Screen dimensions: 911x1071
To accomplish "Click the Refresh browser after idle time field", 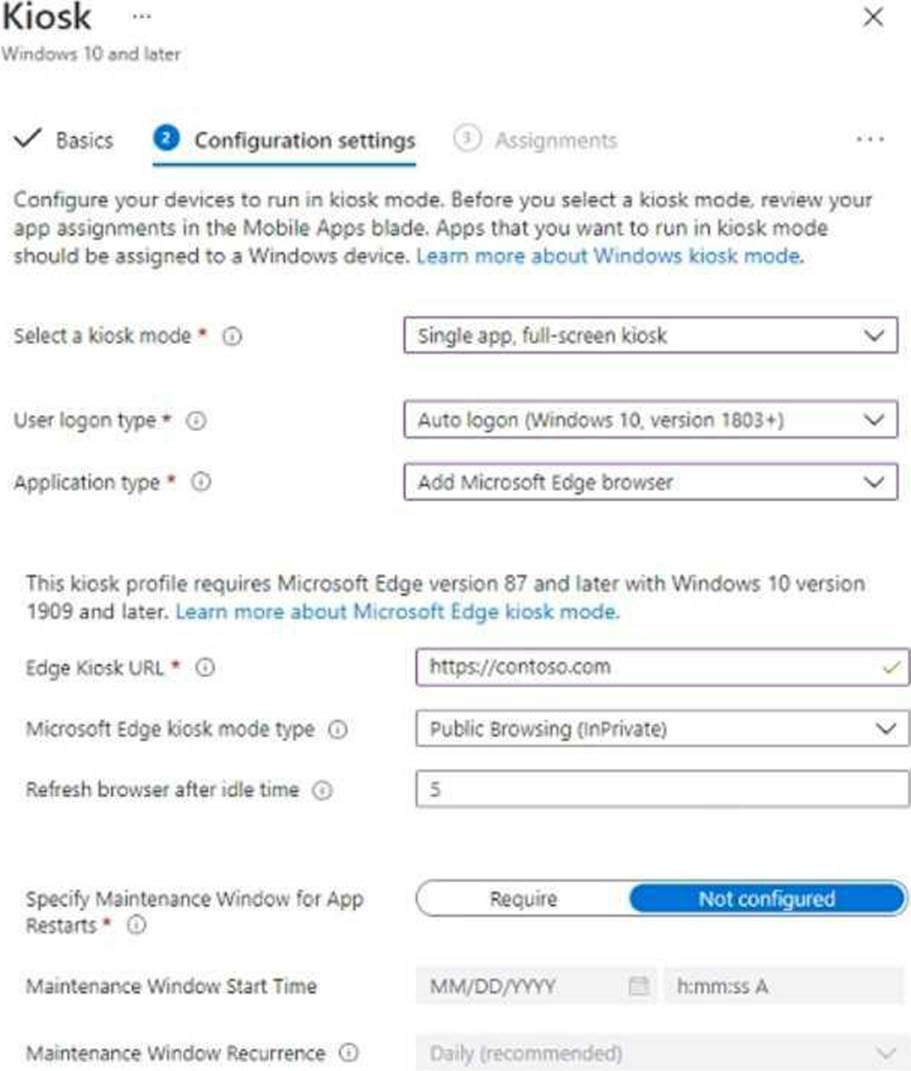I will coord(661,789).
